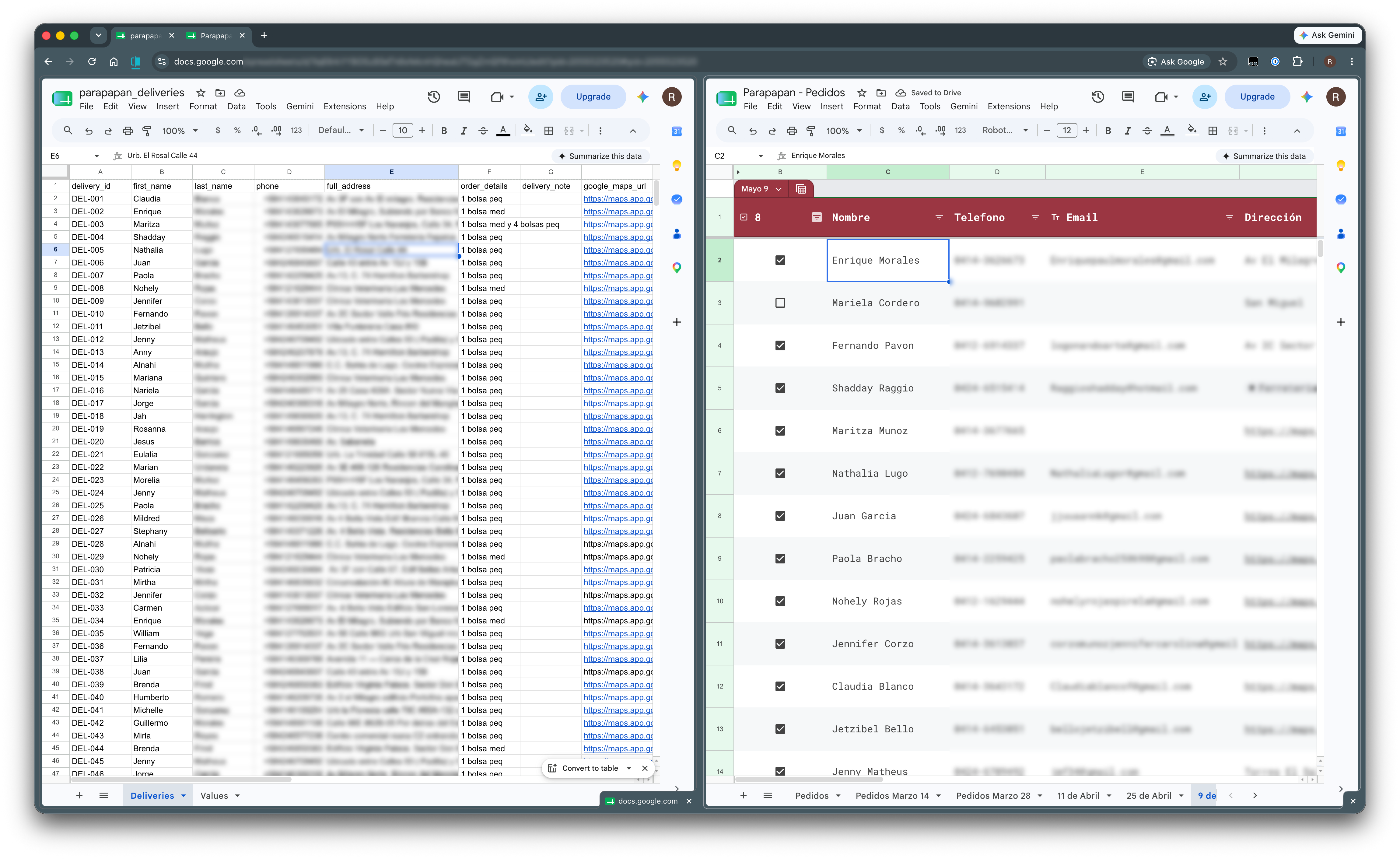Increase decimal places in left toolbar
1400x859 pixels.
click(276, 131)
